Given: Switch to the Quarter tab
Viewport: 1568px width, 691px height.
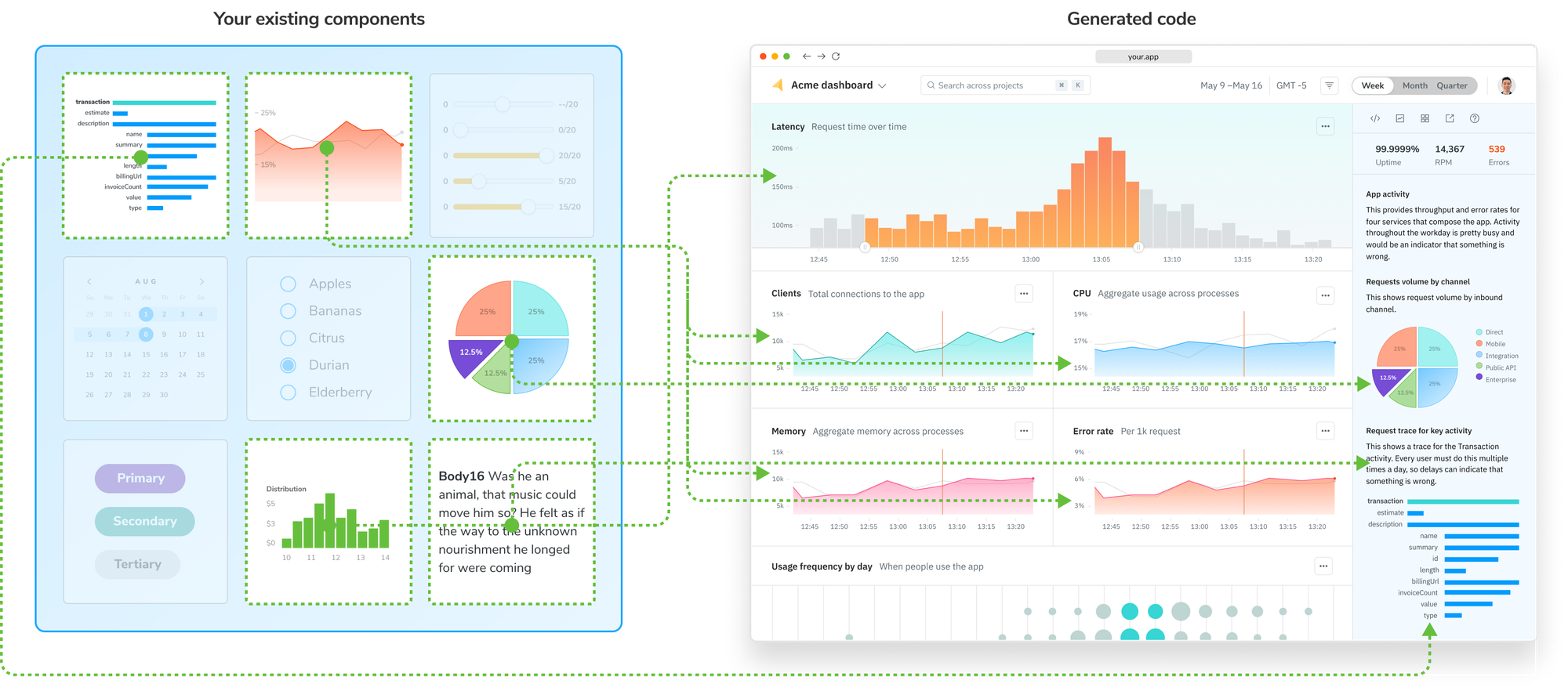Looking at the screenshot, I should (x=1452, y=85).
